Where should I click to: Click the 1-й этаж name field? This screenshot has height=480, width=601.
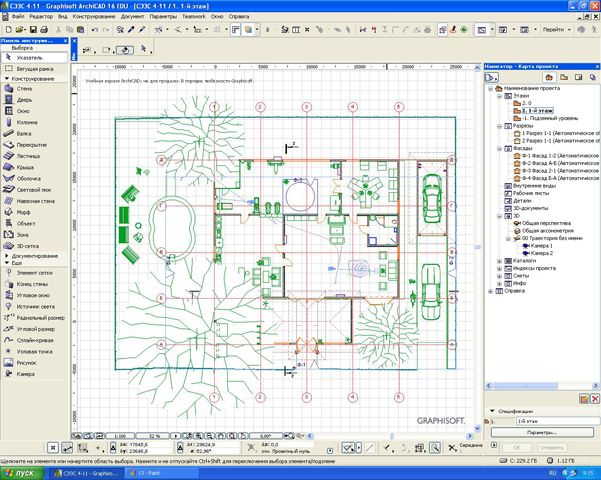point(558,421)
